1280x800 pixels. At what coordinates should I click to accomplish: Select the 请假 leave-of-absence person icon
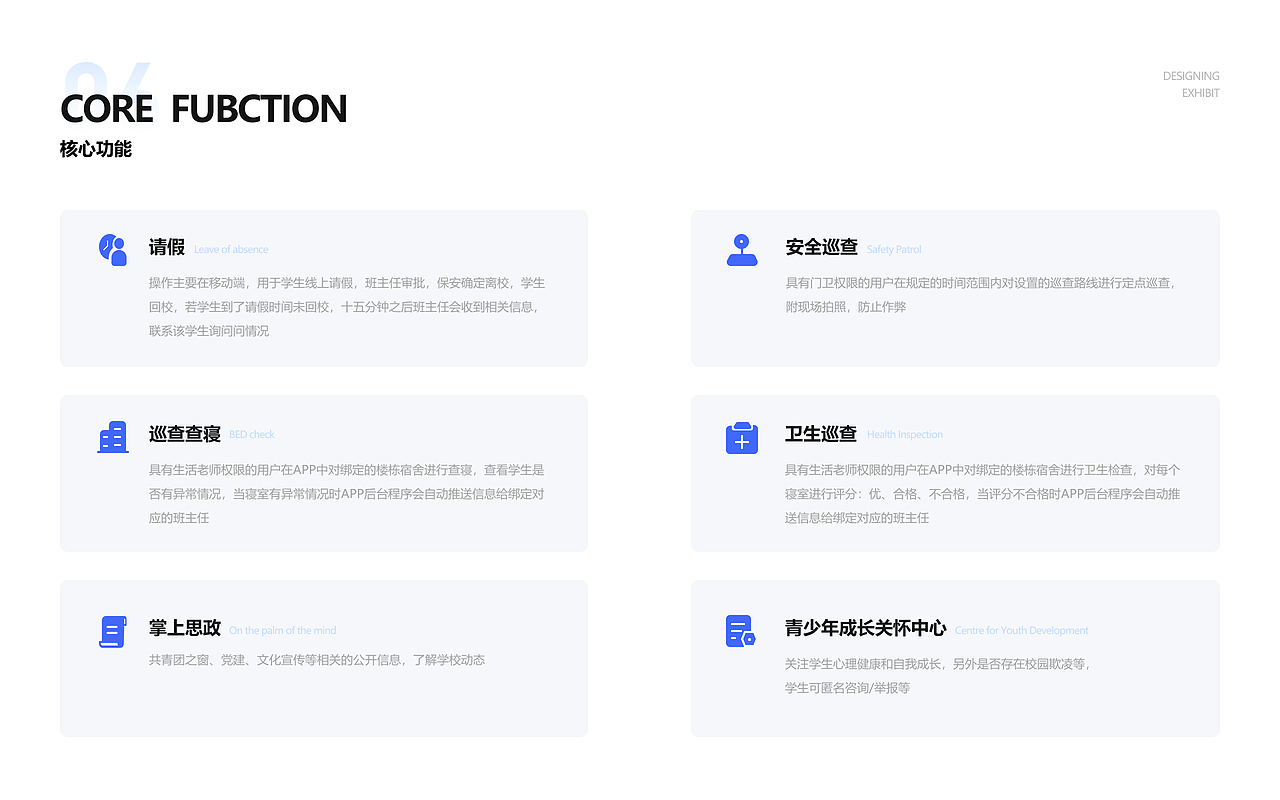point(113,250)
